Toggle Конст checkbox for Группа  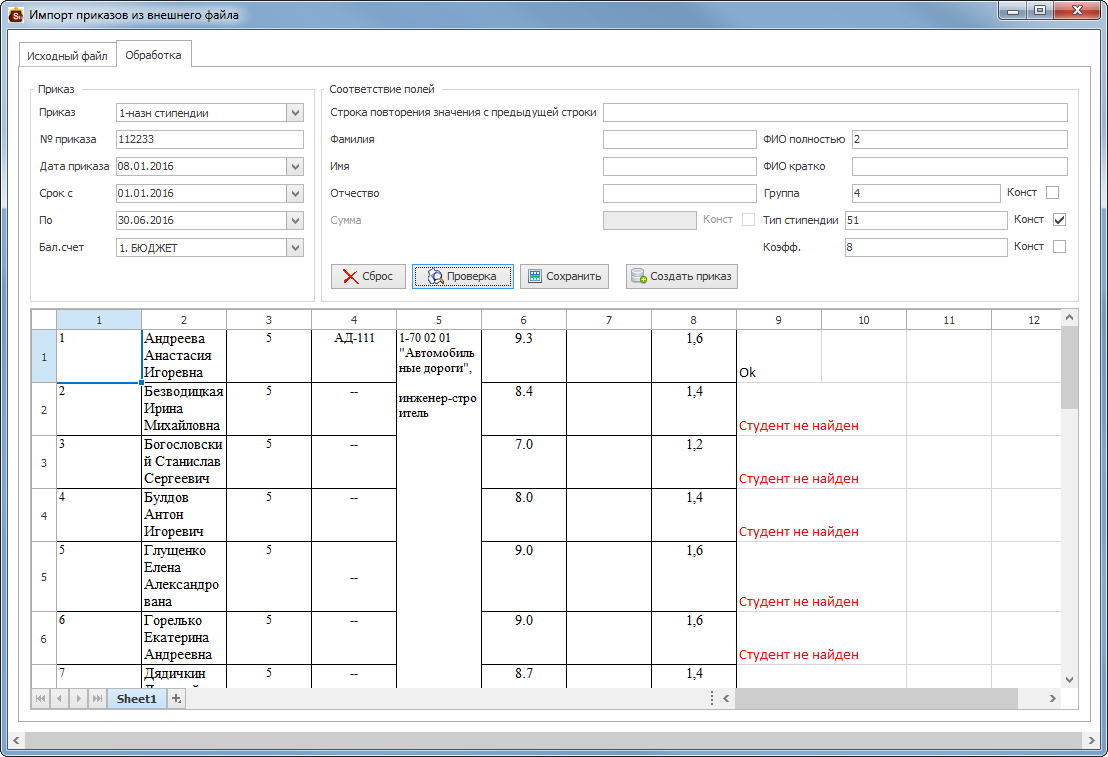pyautogui.click(x=1052, y=192)
